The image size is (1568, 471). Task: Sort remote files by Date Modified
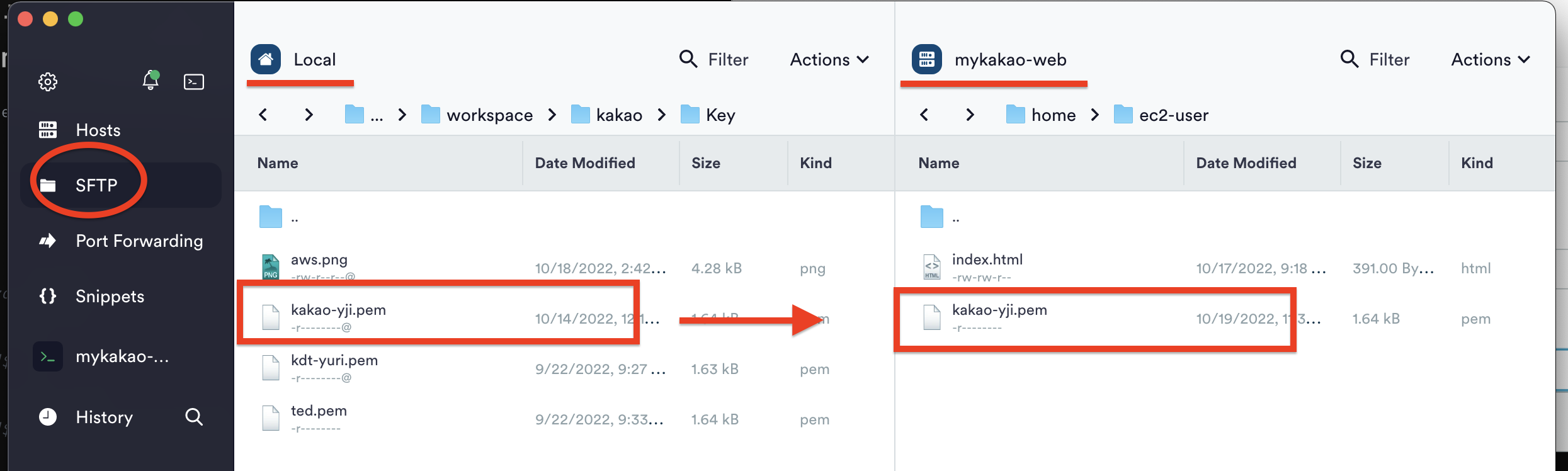1246,163
